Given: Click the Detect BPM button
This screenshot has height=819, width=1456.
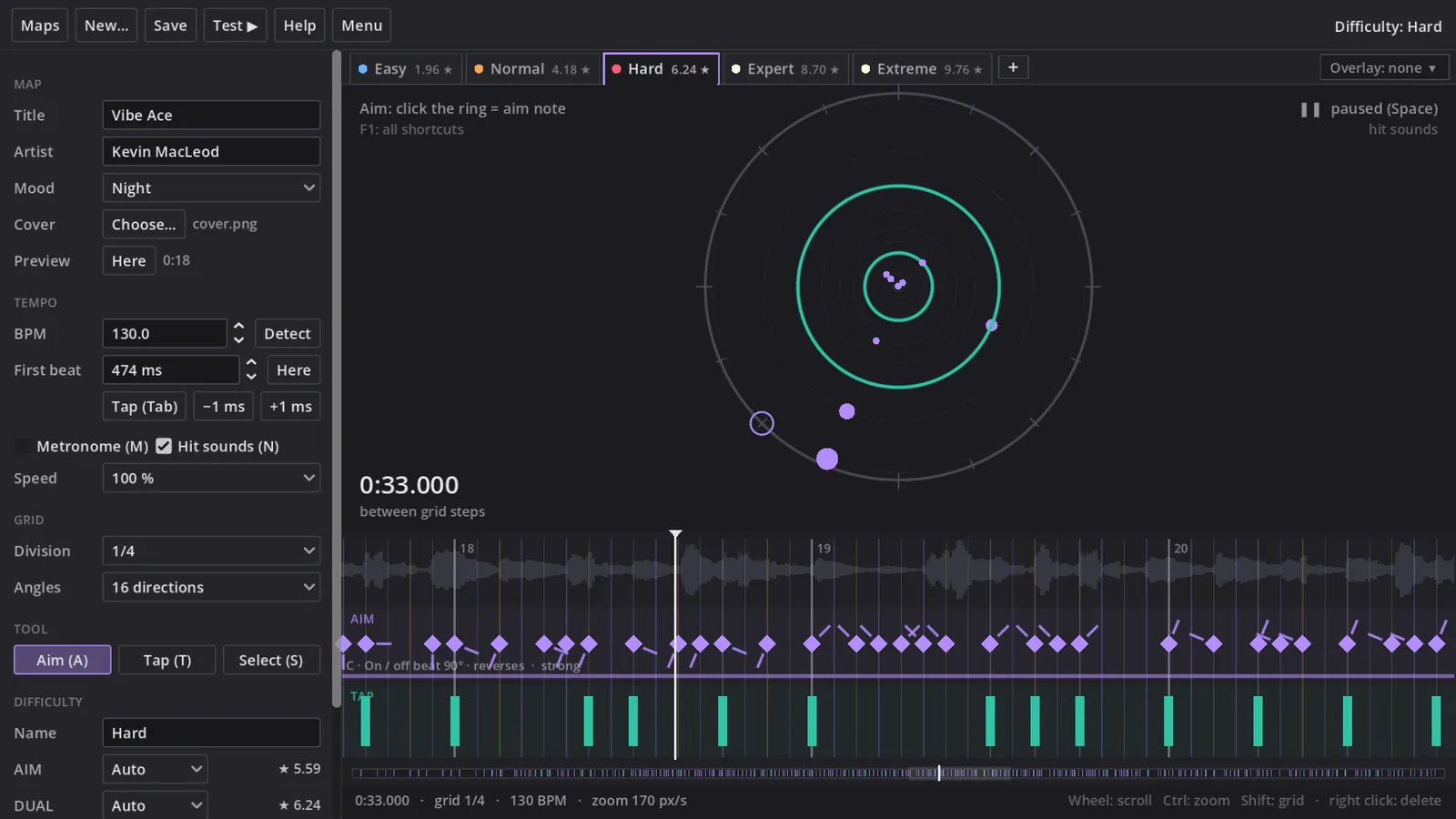Looking at the screenshot, I should 288,333.
